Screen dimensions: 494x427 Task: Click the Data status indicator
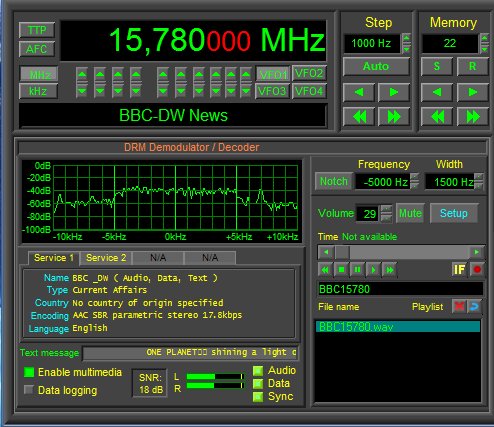click(x=258, y=384)
